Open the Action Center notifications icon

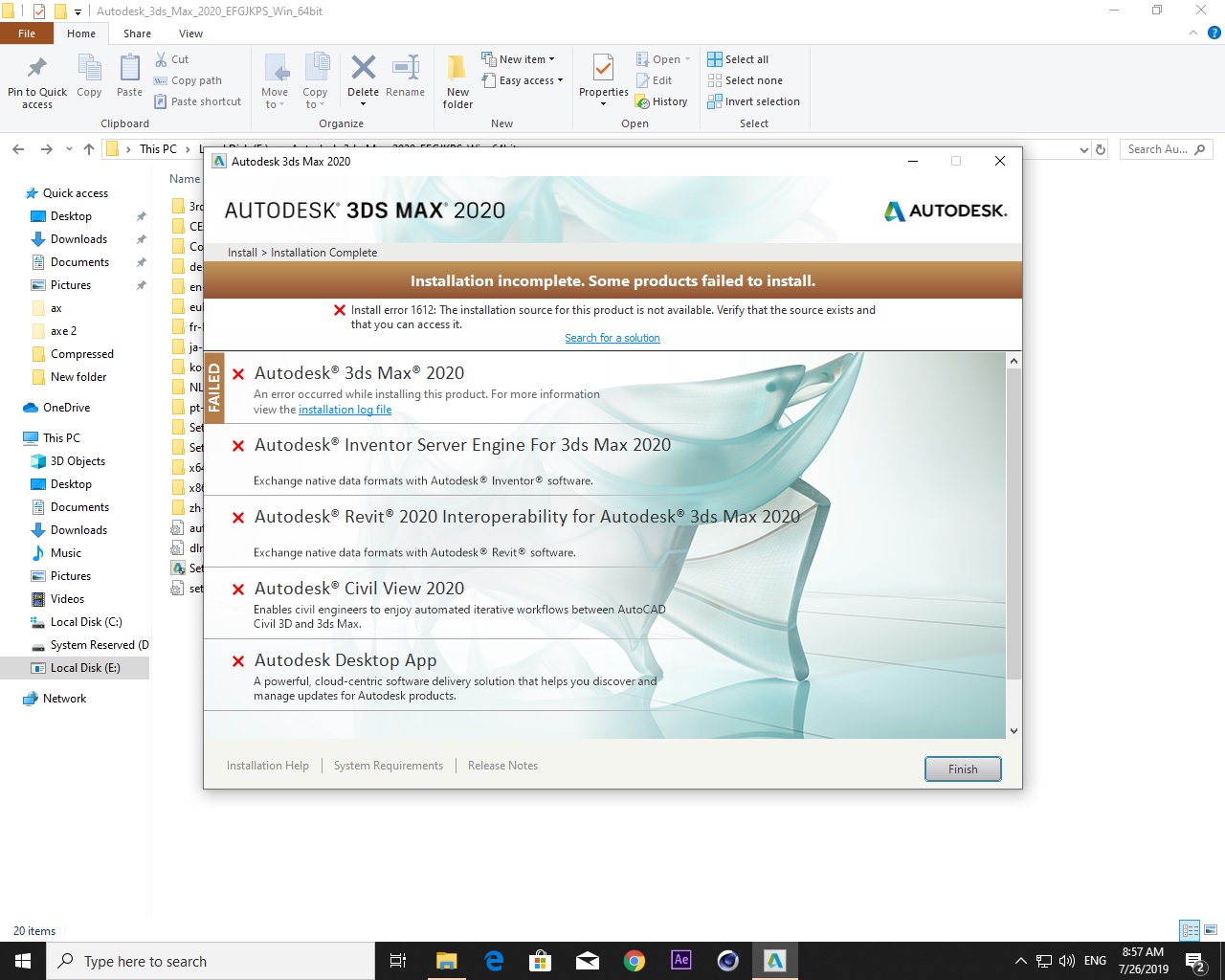(1195, 961)
